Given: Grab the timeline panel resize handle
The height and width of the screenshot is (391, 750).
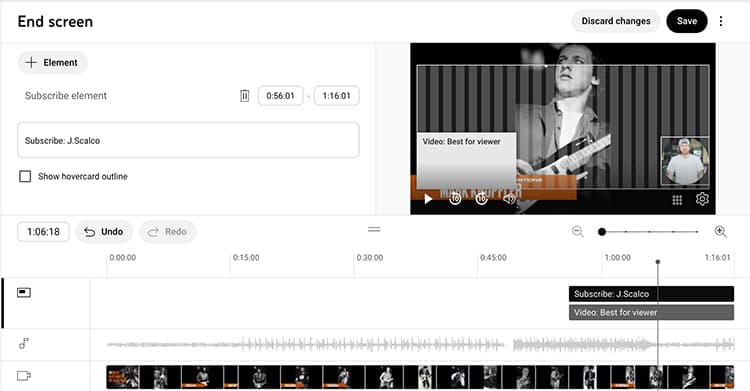Looking at the screenshot, I should [374, 230].
